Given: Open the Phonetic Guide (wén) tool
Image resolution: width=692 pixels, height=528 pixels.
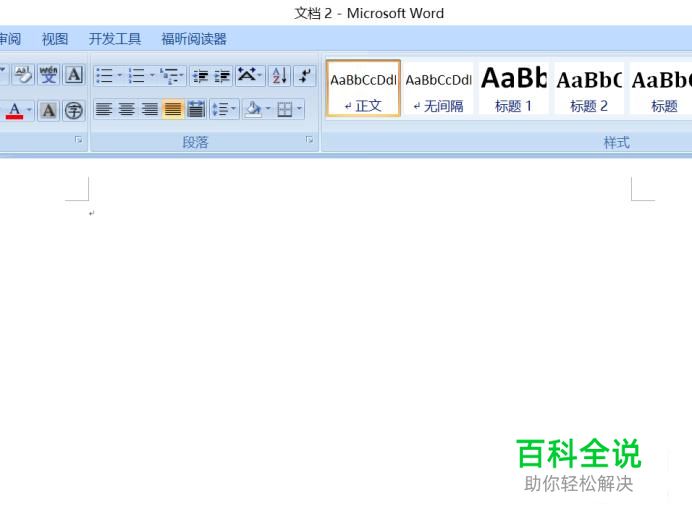Looking at the screenshot, I should (x=49, y=75).
